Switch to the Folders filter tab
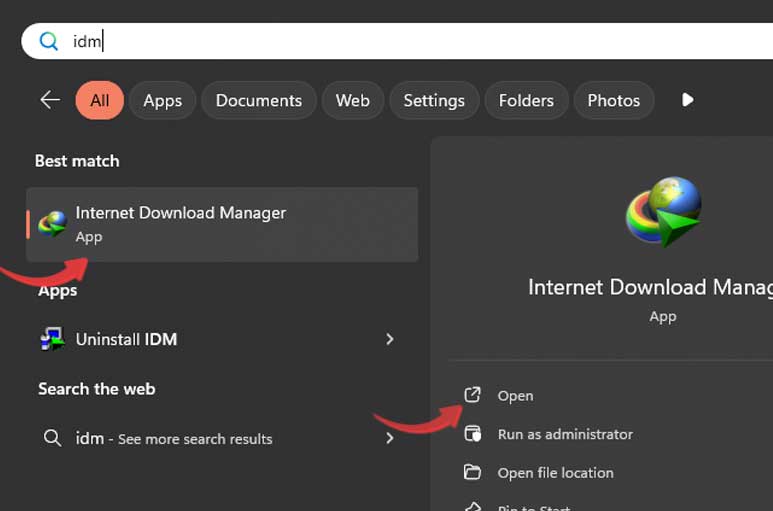 527,101
